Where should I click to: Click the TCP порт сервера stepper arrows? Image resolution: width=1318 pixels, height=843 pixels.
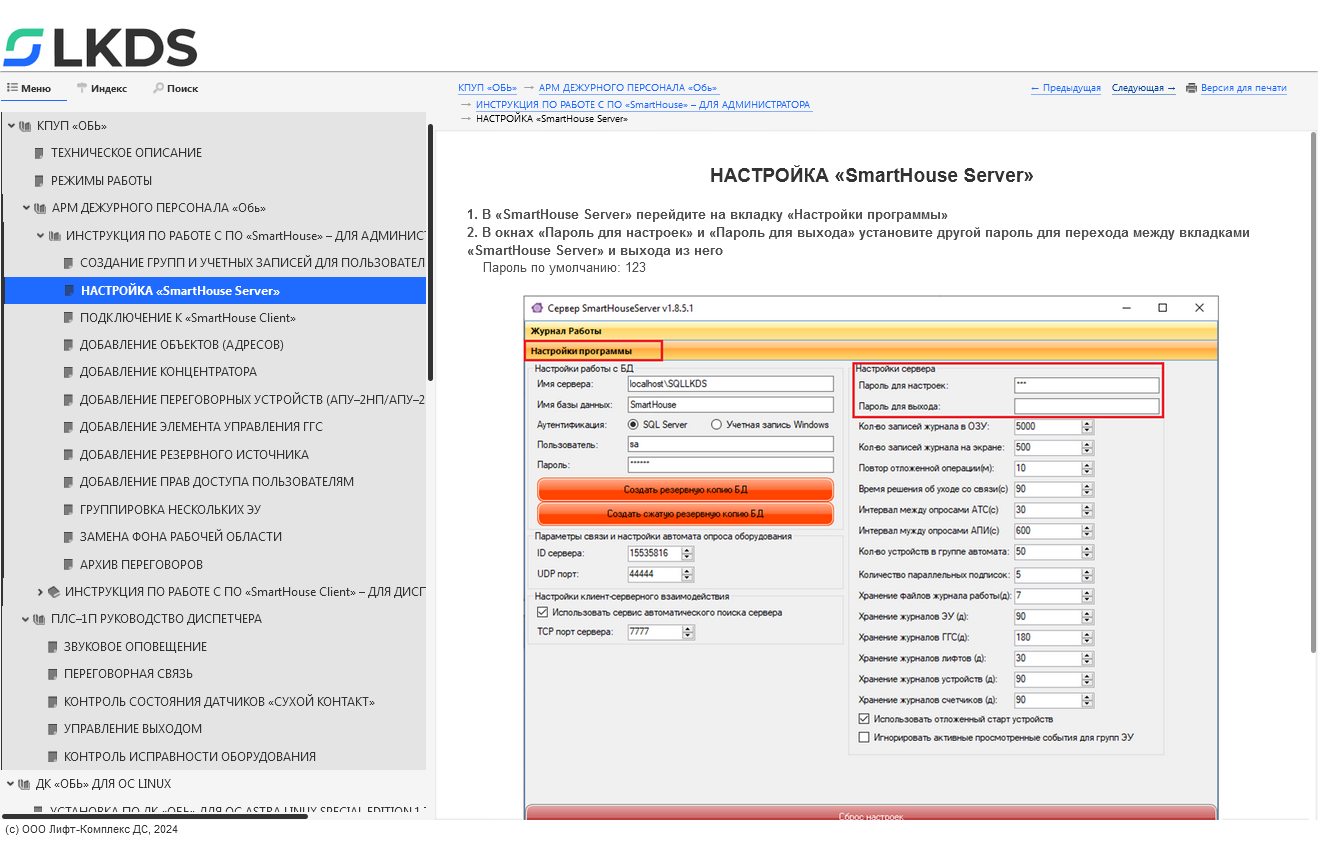coord(688,632)
